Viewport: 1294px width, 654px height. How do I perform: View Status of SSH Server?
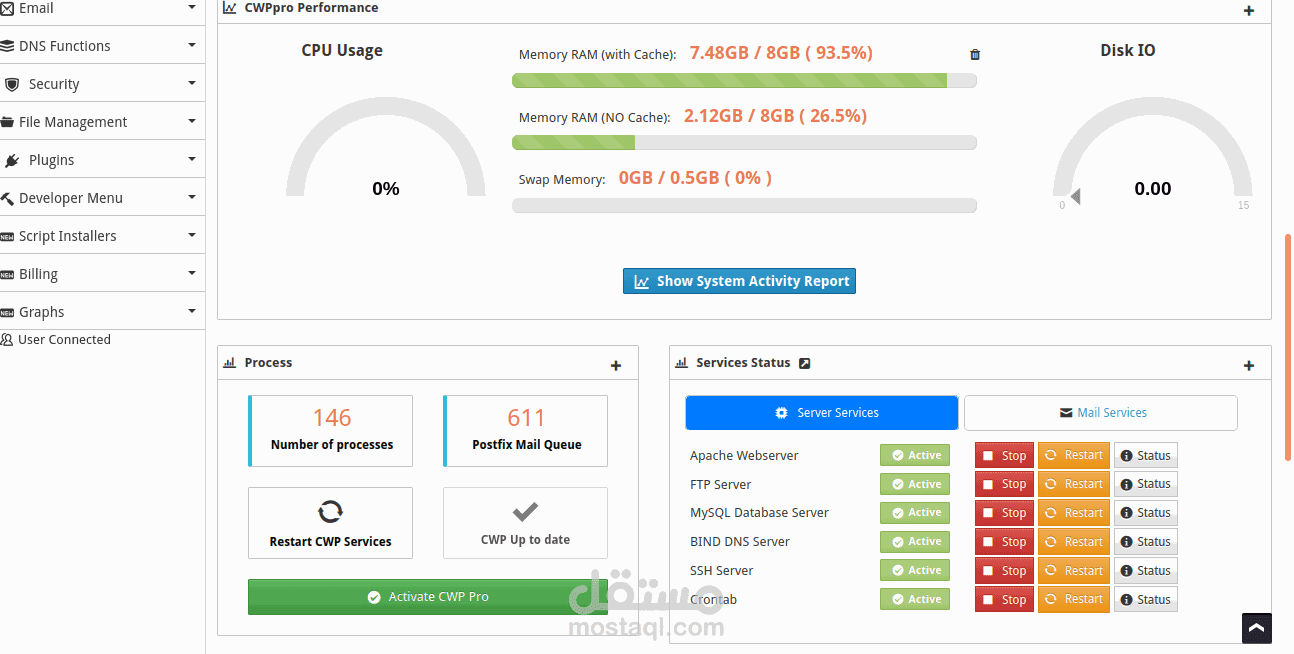click(x=1146, y=571)
